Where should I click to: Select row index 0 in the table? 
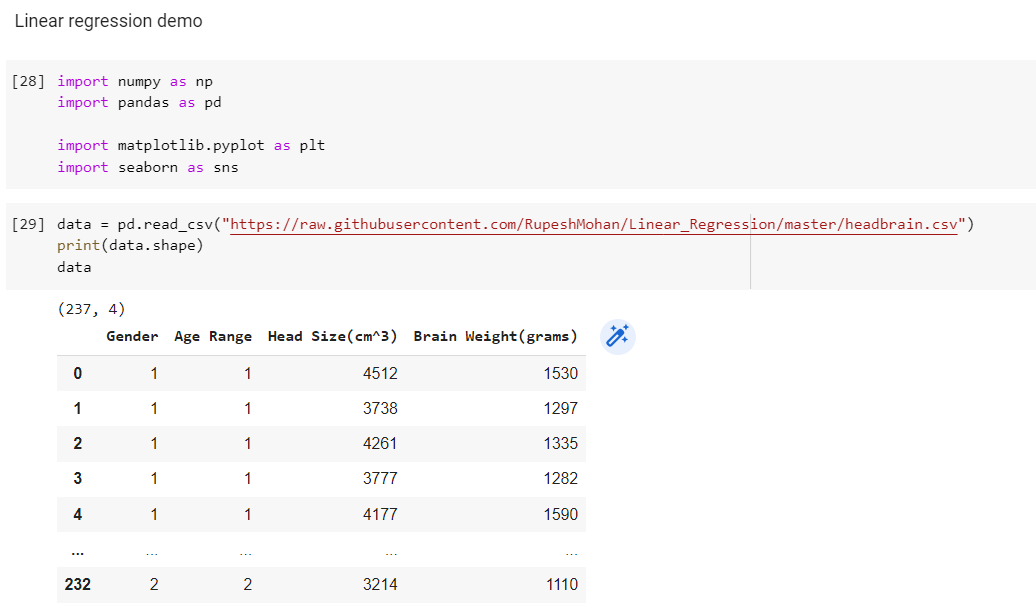(x=77, y=372)
